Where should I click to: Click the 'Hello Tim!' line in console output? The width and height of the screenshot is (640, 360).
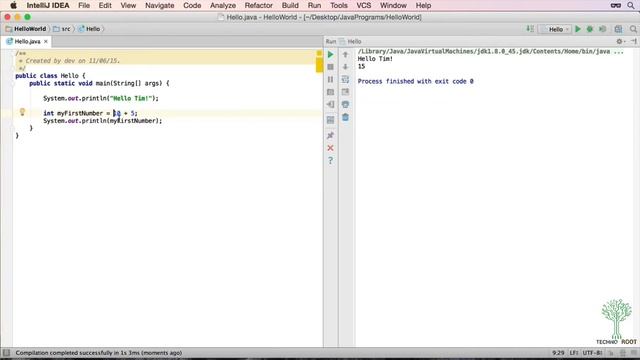(375, 59)
